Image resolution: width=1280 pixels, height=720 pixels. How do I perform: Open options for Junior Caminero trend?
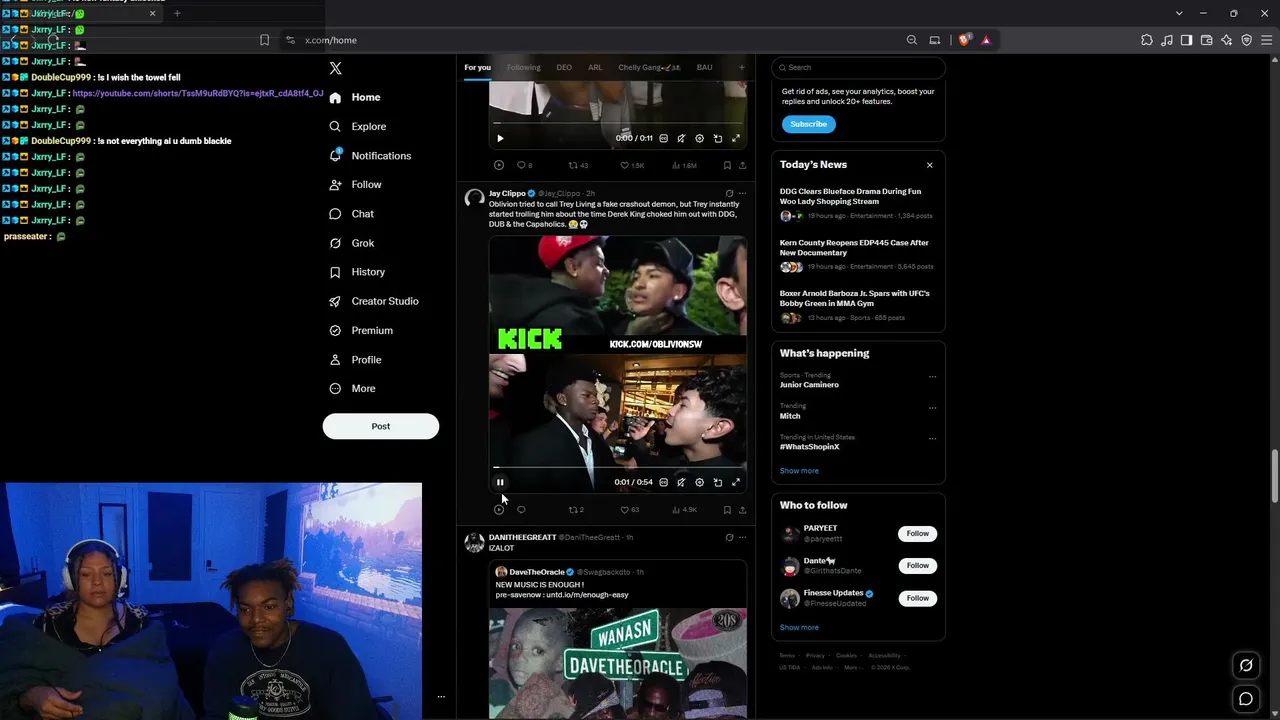point(932,377)
